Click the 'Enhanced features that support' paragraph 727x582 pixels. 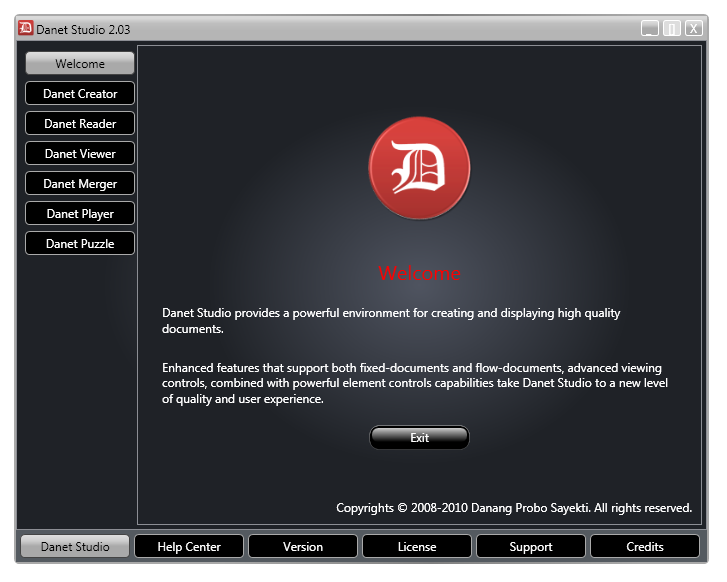[x=415, y=383]
